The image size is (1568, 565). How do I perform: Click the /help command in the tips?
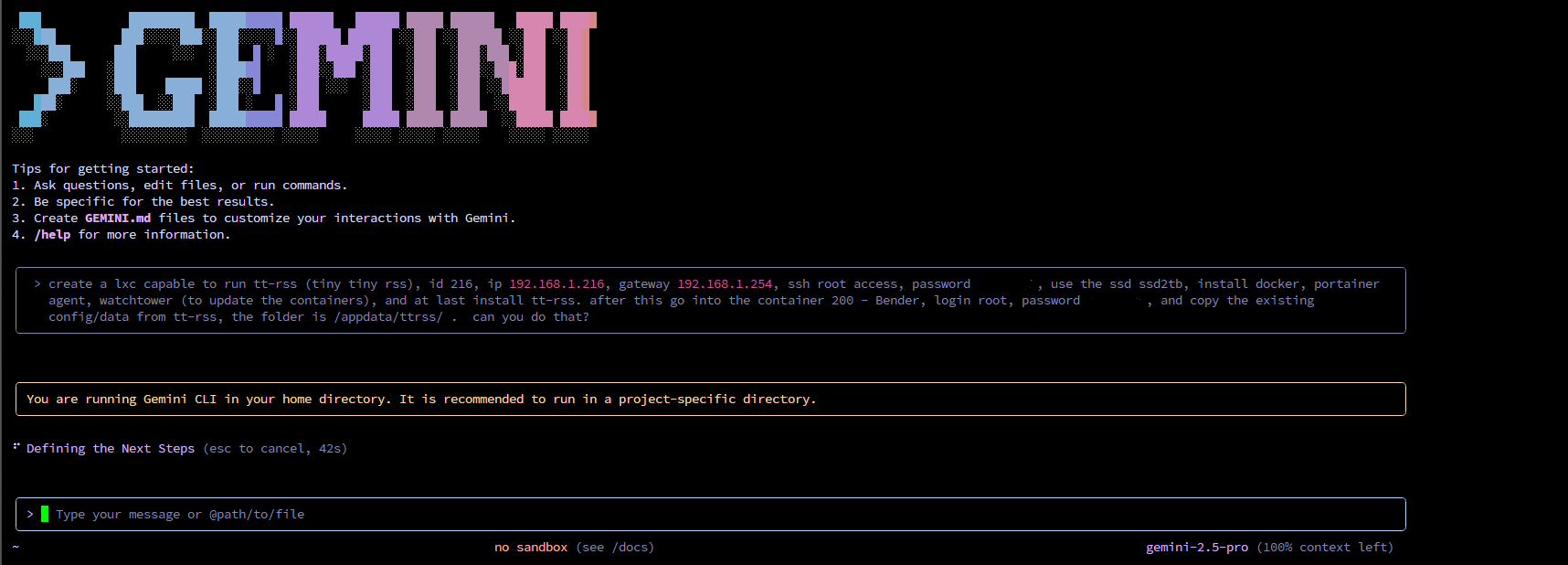pos(52,235)
